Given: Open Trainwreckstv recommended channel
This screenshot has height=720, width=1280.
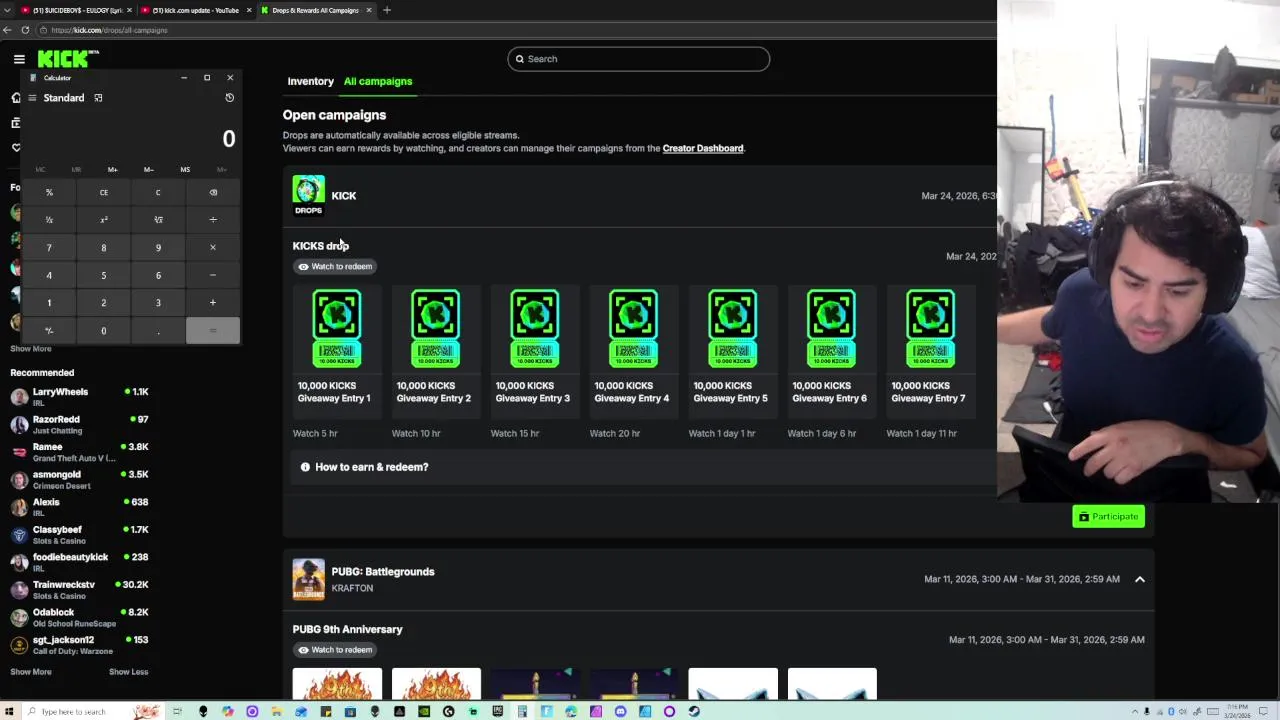Looking at the screenshot, I should [x=80, y=589].
